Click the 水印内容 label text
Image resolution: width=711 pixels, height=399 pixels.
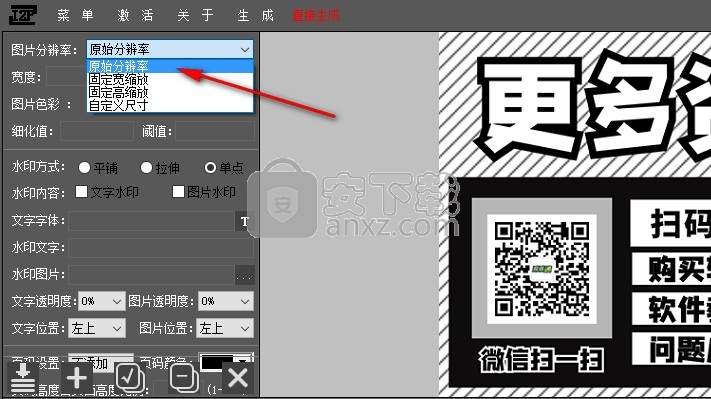[x=38, y=193]
